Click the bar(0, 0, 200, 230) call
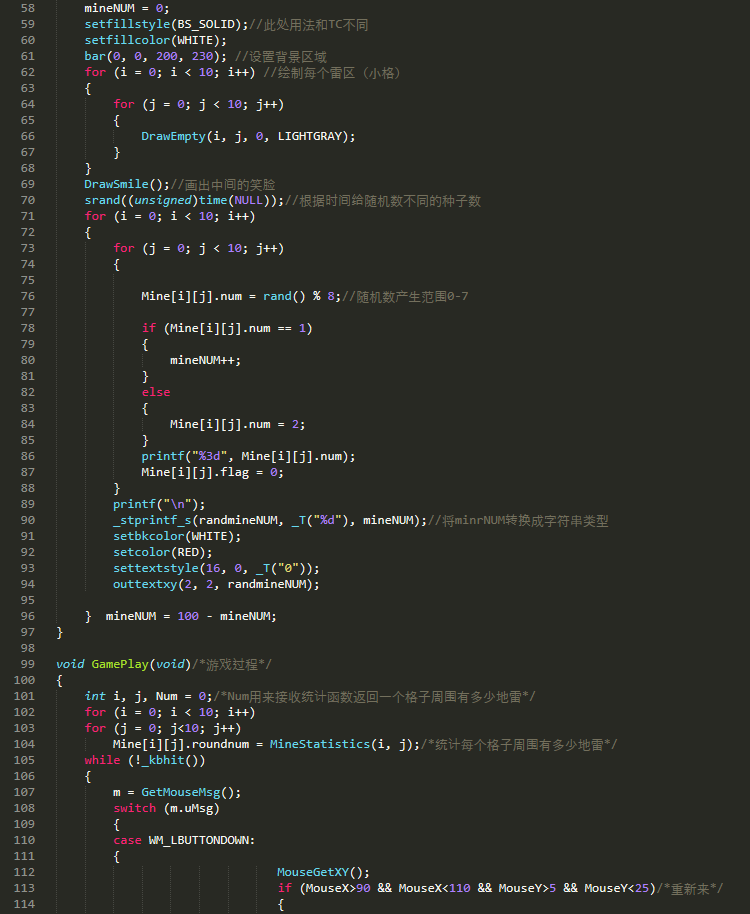Viewport: 750px width, 914px height. (156, 57)
